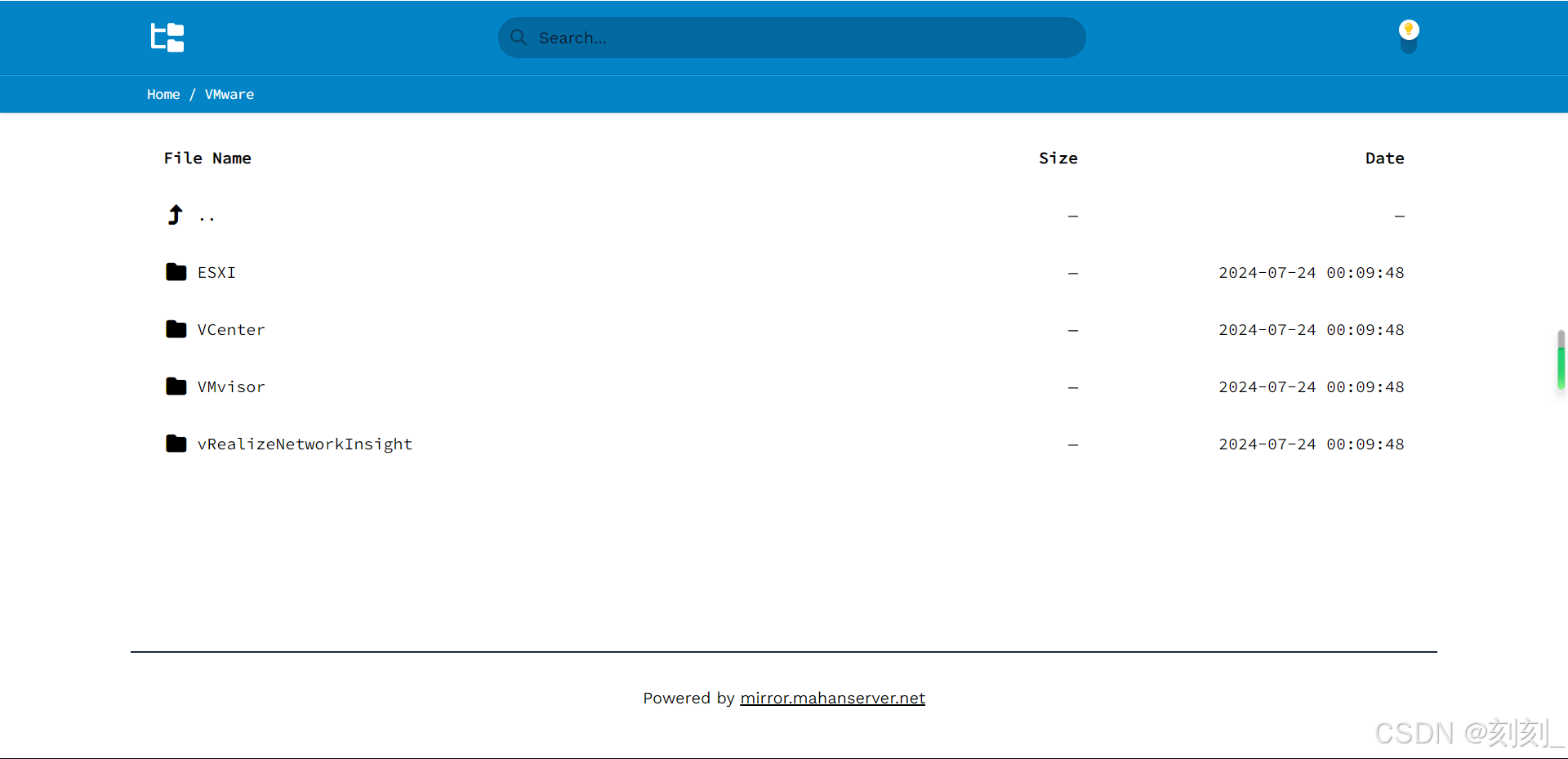The width and height of the screenshot is (1568, 759).
Task: Open the vRealizeNetworkInsight directory
Action: 305,444
